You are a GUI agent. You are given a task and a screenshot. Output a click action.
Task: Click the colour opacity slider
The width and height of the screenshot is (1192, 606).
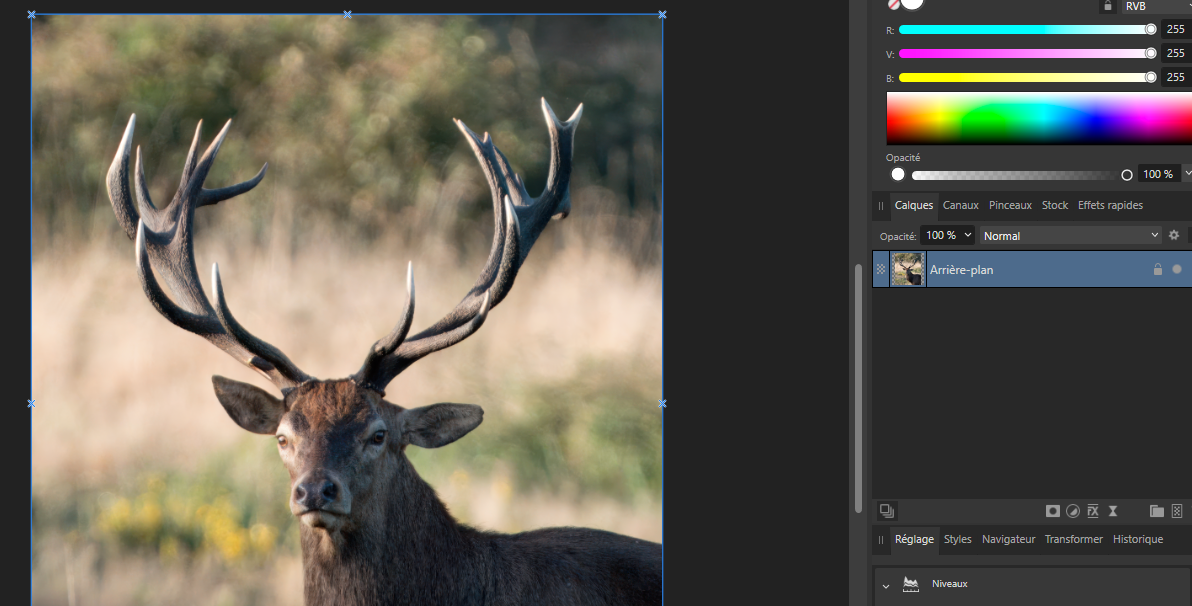1022,175
